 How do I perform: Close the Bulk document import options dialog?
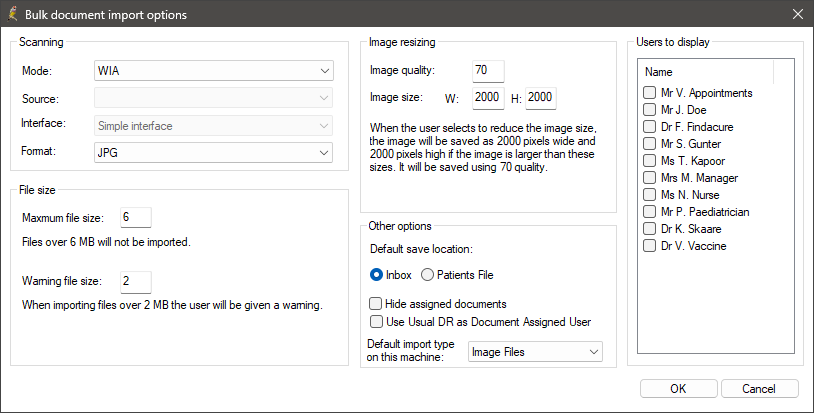(796, 15)
